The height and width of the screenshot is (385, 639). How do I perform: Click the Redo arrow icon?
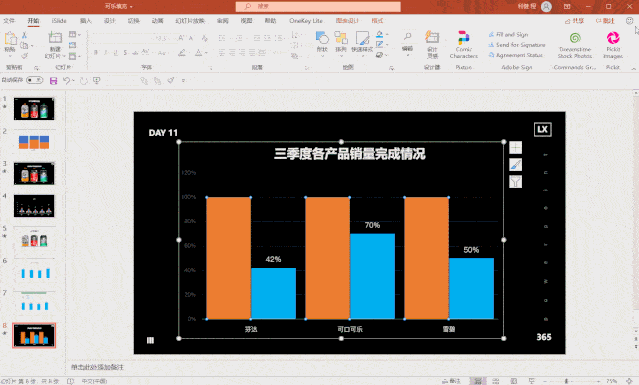[84, 81]
